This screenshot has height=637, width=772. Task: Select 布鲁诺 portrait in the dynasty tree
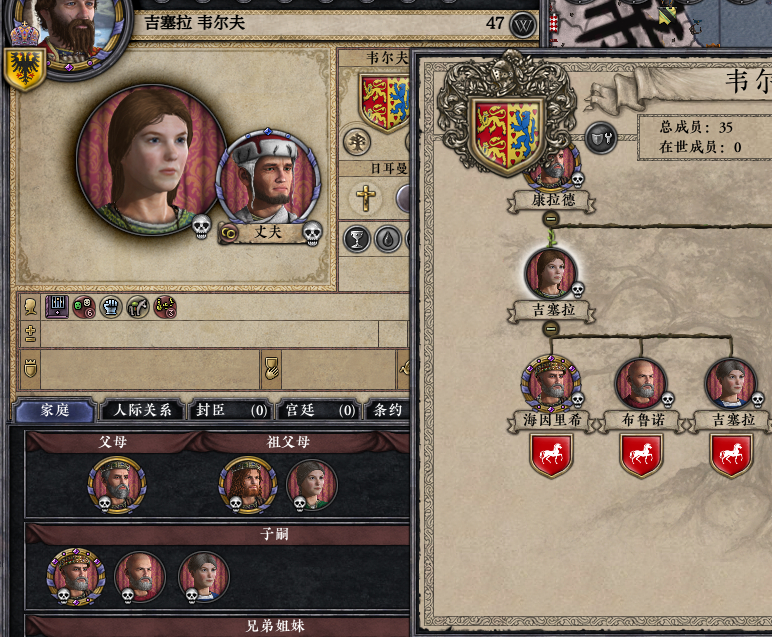pyautogui.click(x=641, y=384)
